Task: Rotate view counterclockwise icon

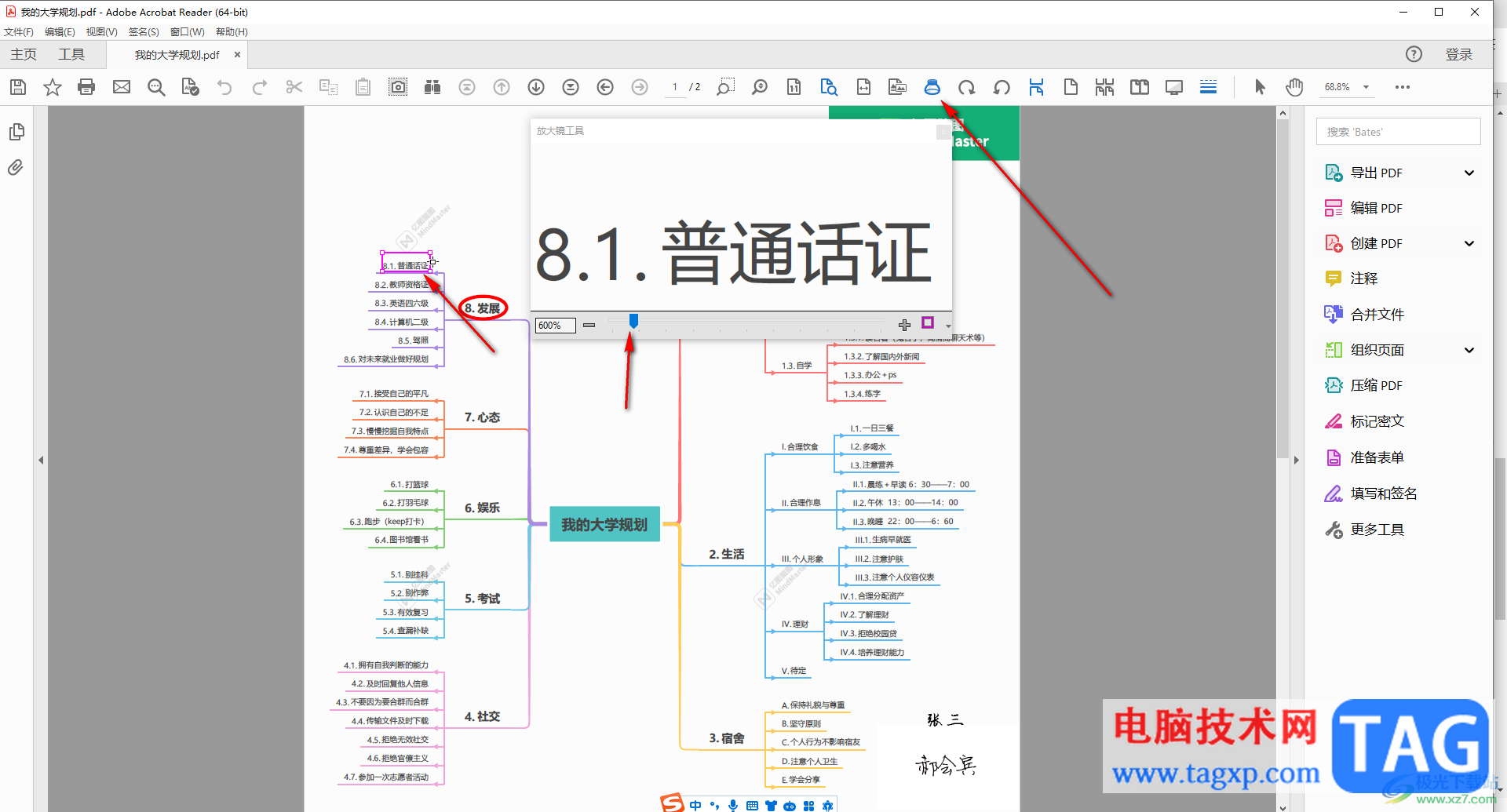Action: click(x=1002, y=87)
